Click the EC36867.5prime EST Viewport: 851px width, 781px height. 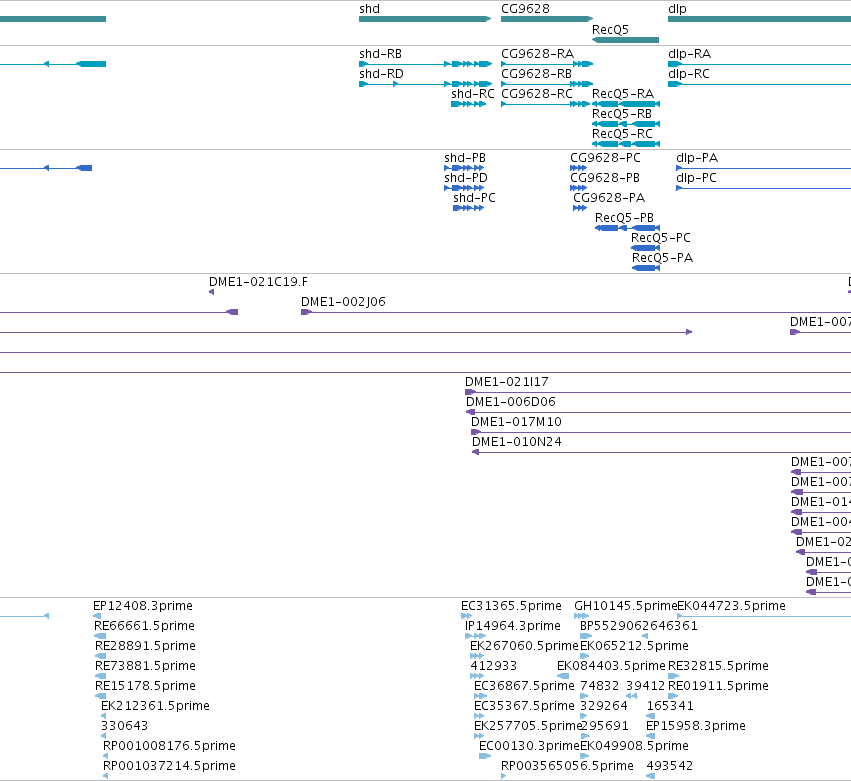[480, 696]
